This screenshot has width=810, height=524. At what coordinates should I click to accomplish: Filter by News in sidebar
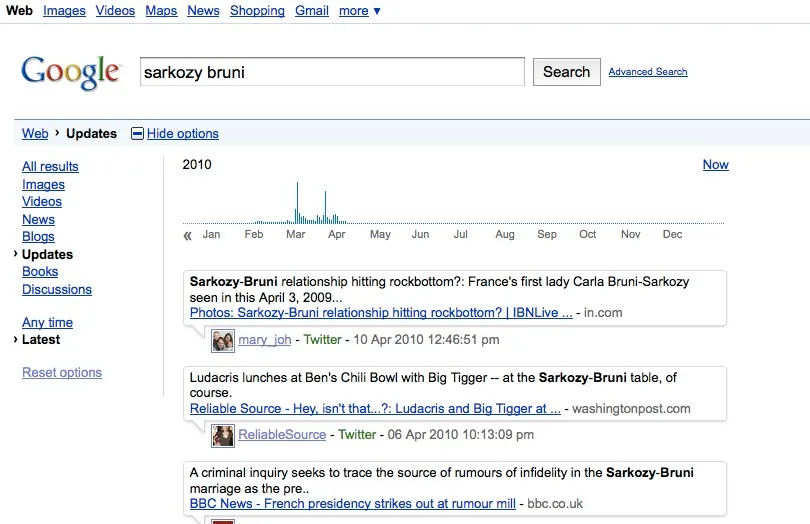pyautogui.click(x=38, y=219)
